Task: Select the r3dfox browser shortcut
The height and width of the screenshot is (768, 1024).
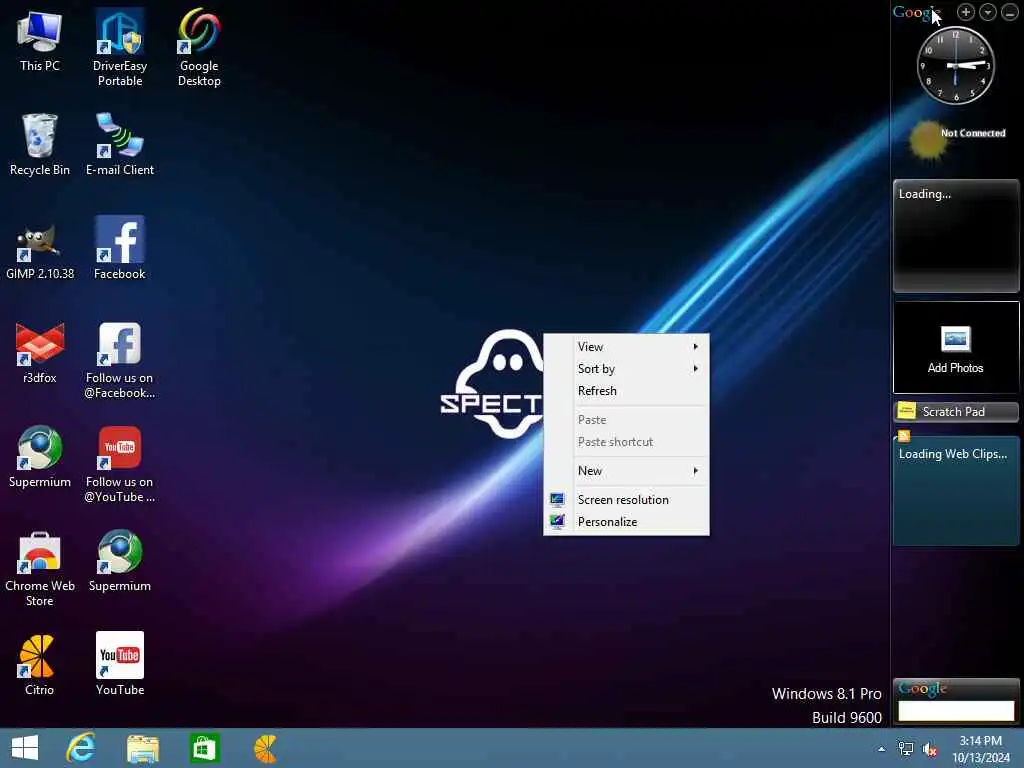Action: pyautogui.click(x=39, y=353)
